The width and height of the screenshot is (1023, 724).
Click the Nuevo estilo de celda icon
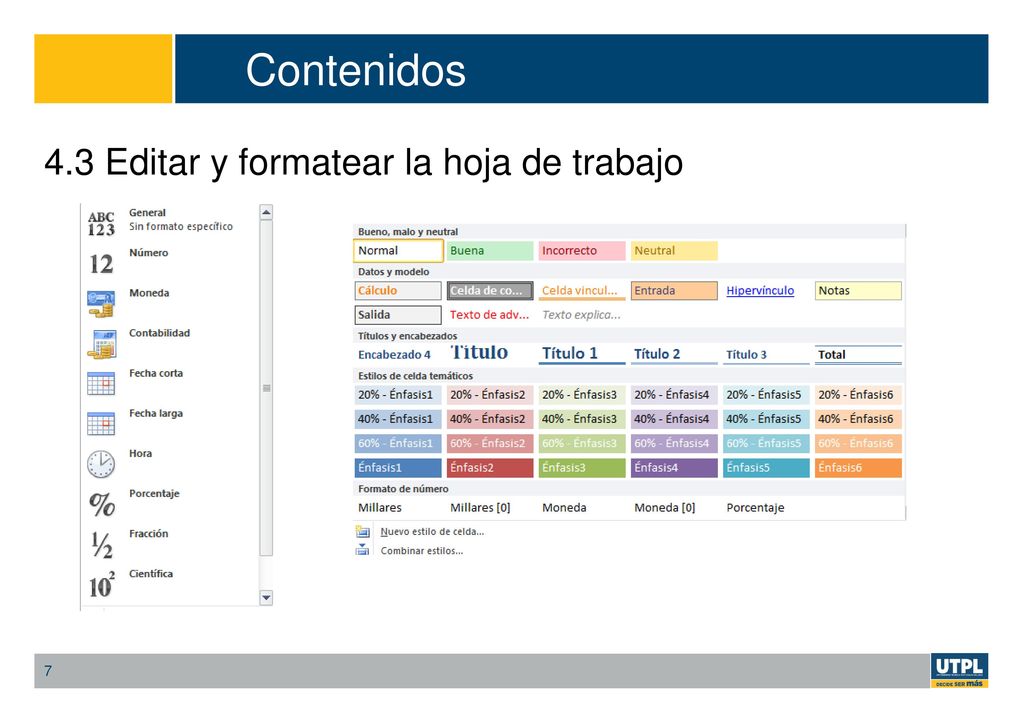click(x=363, y=532)
